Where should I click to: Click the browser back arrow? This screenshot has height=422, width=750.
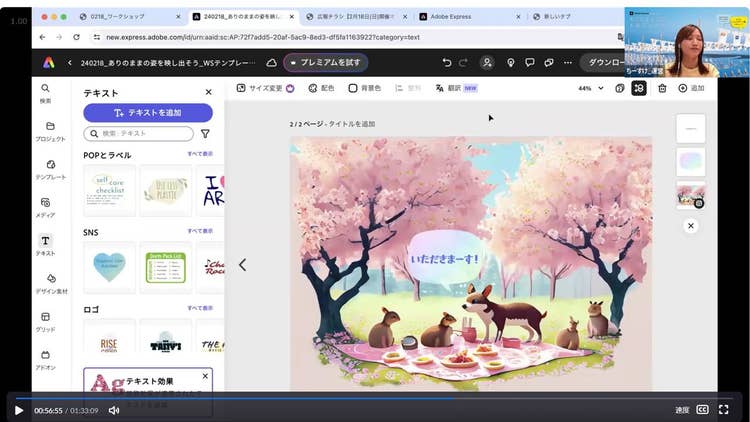coord(43,37)
